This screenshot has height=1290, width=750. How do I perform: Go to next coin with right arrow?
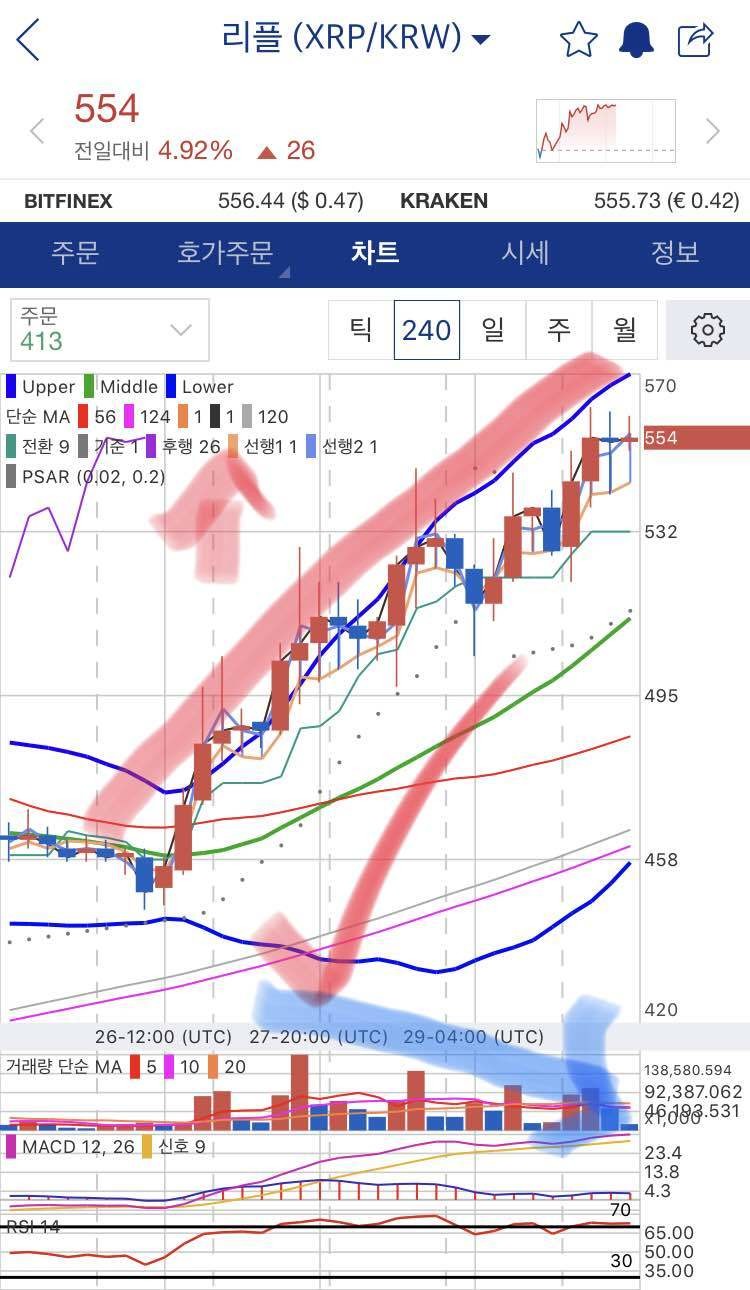(713, 131)
